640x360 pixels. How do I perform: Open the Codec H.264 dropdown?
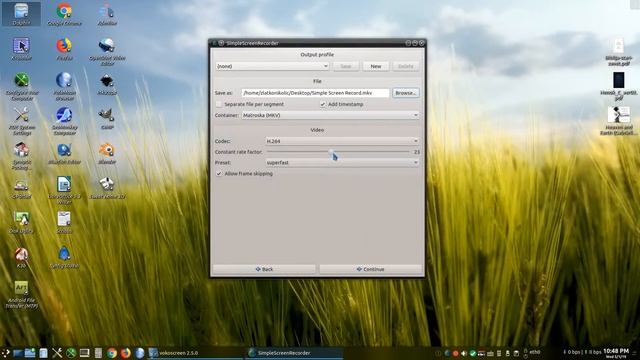(342, 141)
